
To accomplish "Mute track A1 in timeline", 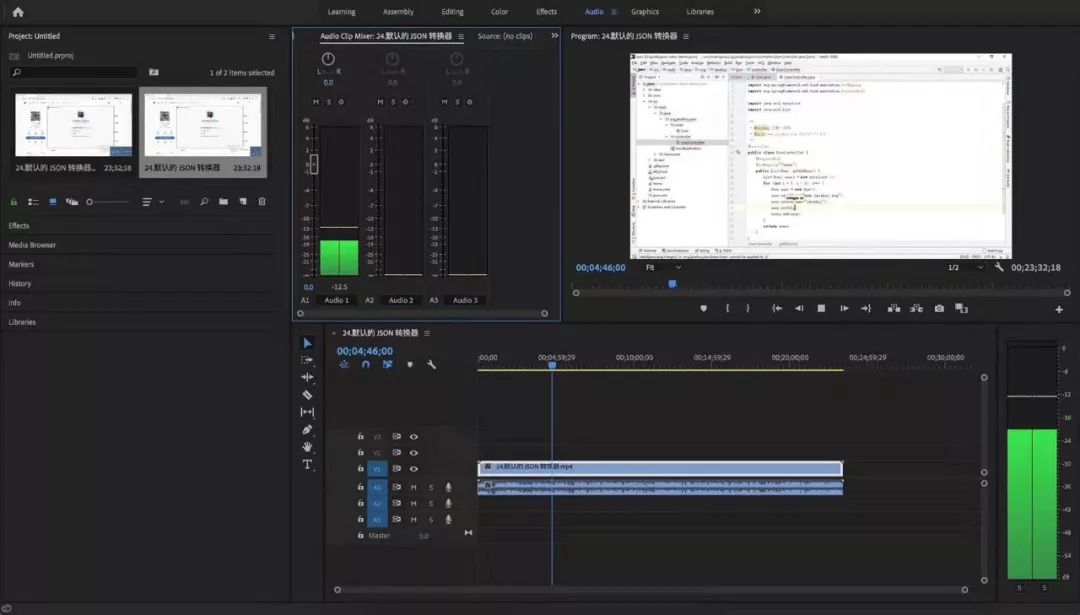I will 413,487.
